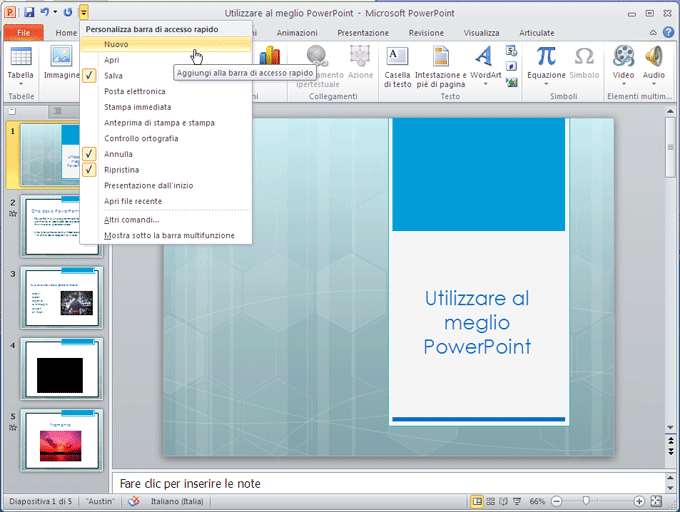Uncheck Ripristina in quick access menu
The image size is (680, 512).
click(165, 170)
